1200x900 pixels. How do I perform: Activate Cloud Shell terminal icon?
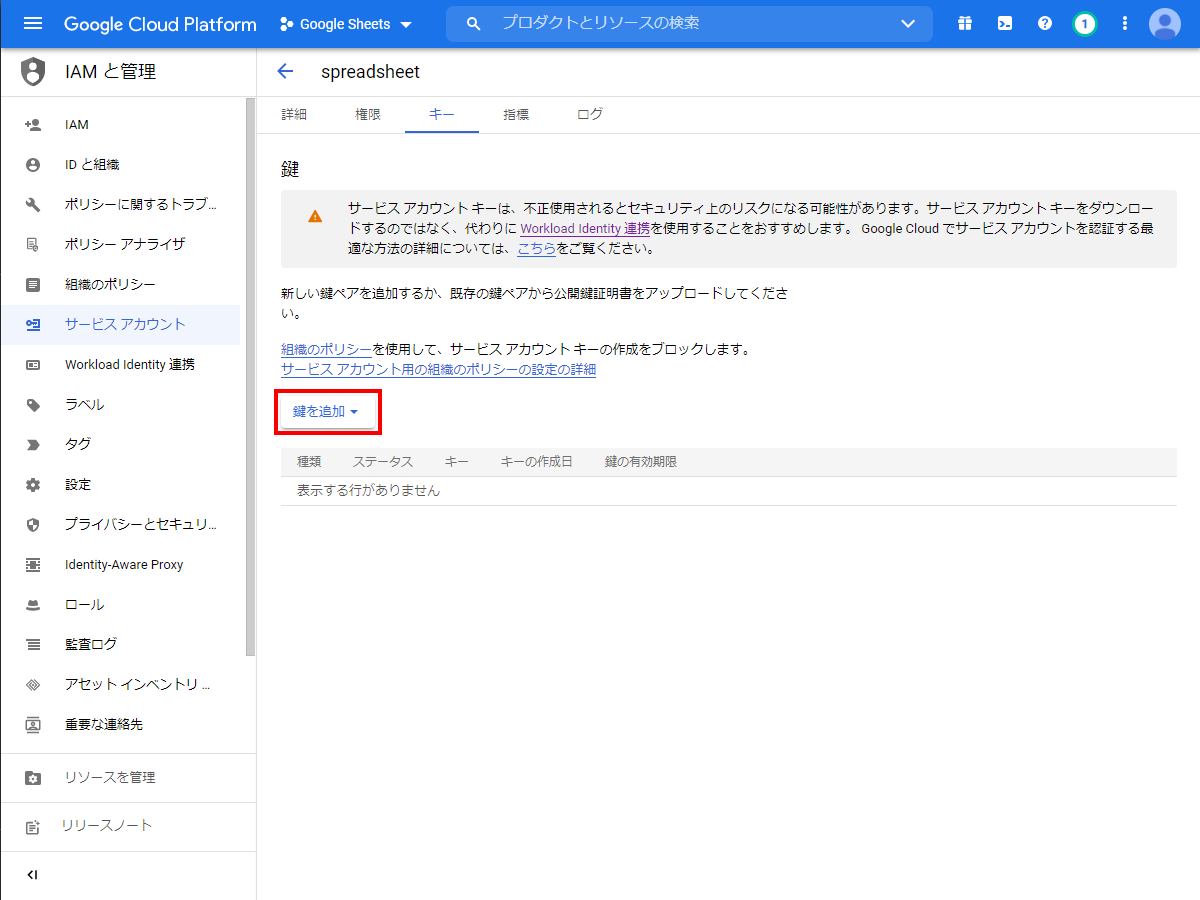point(1005,23)
